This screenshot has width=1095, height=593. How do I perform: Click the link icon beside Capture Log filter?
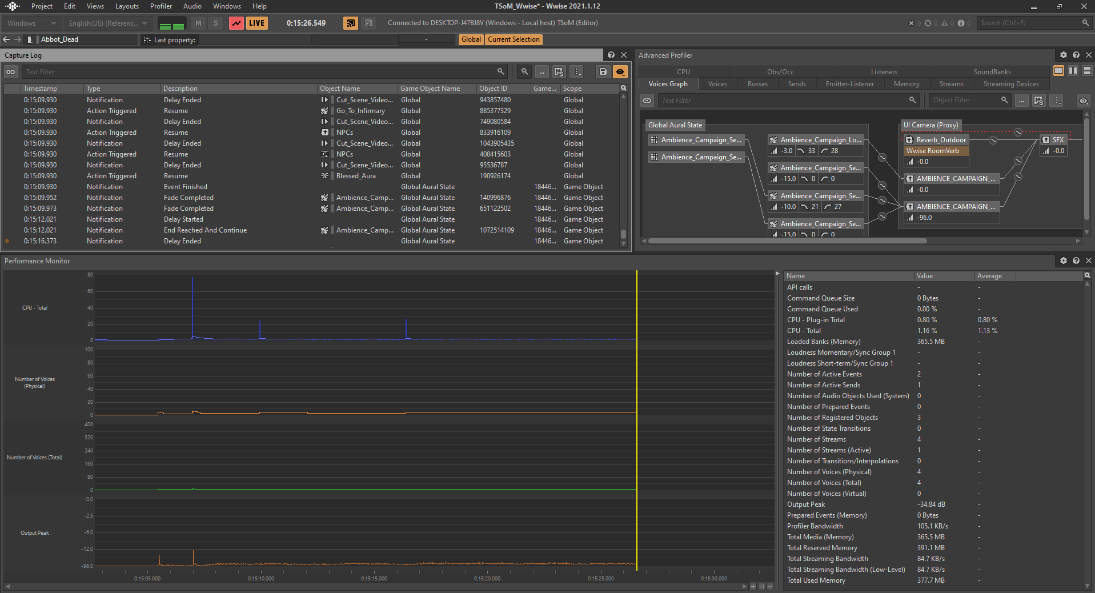point(11,72)
